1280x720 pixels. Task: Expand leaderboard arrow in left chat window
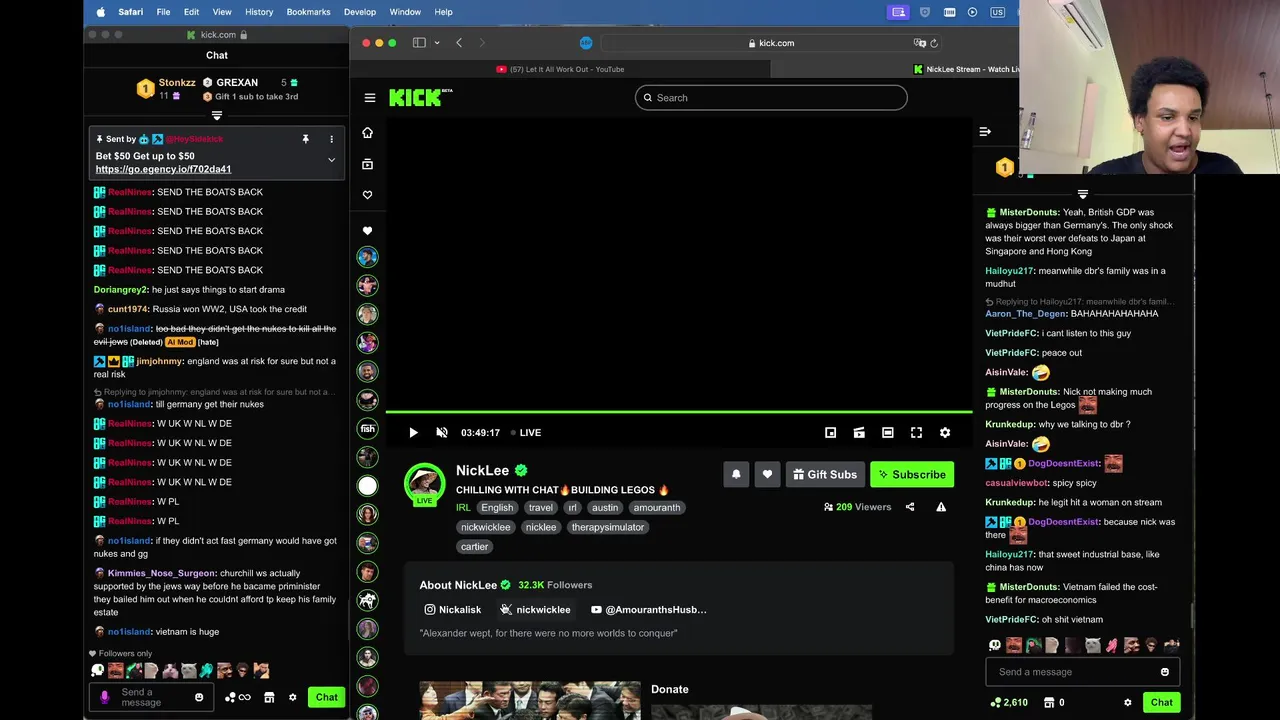(x=217, y=116)
